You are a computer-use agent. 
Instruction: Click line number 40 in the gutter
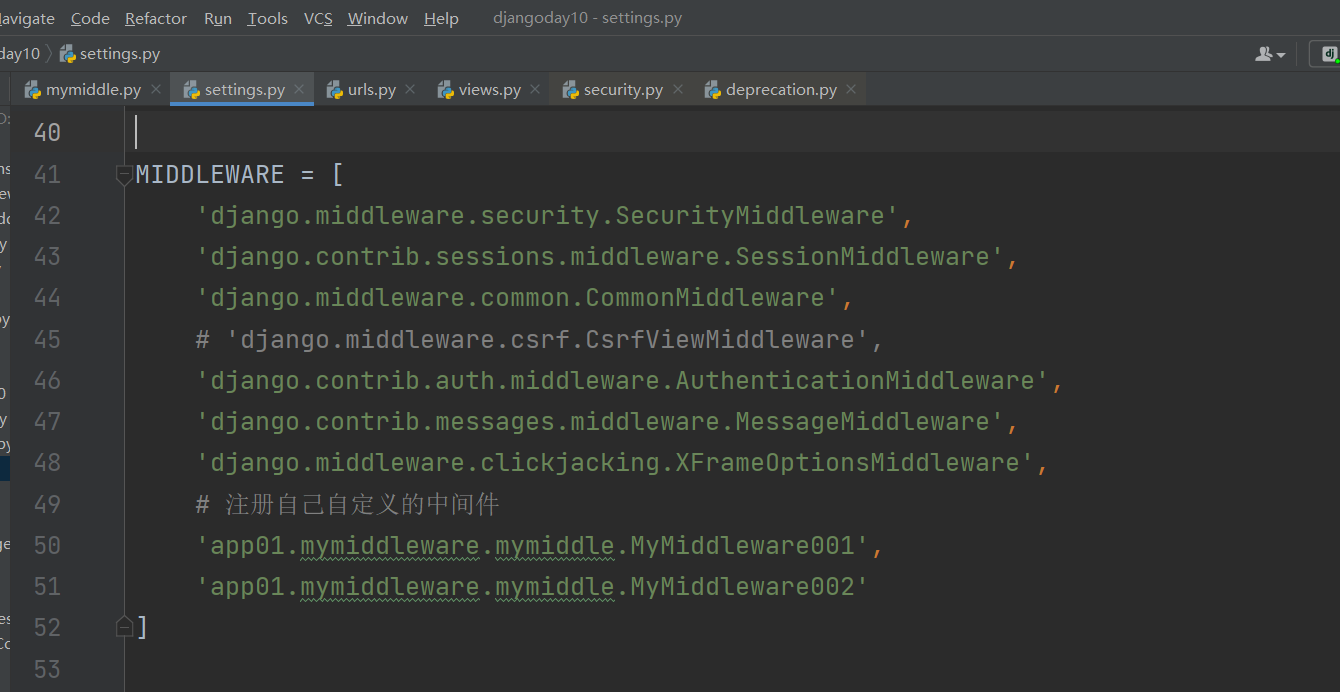47,133
